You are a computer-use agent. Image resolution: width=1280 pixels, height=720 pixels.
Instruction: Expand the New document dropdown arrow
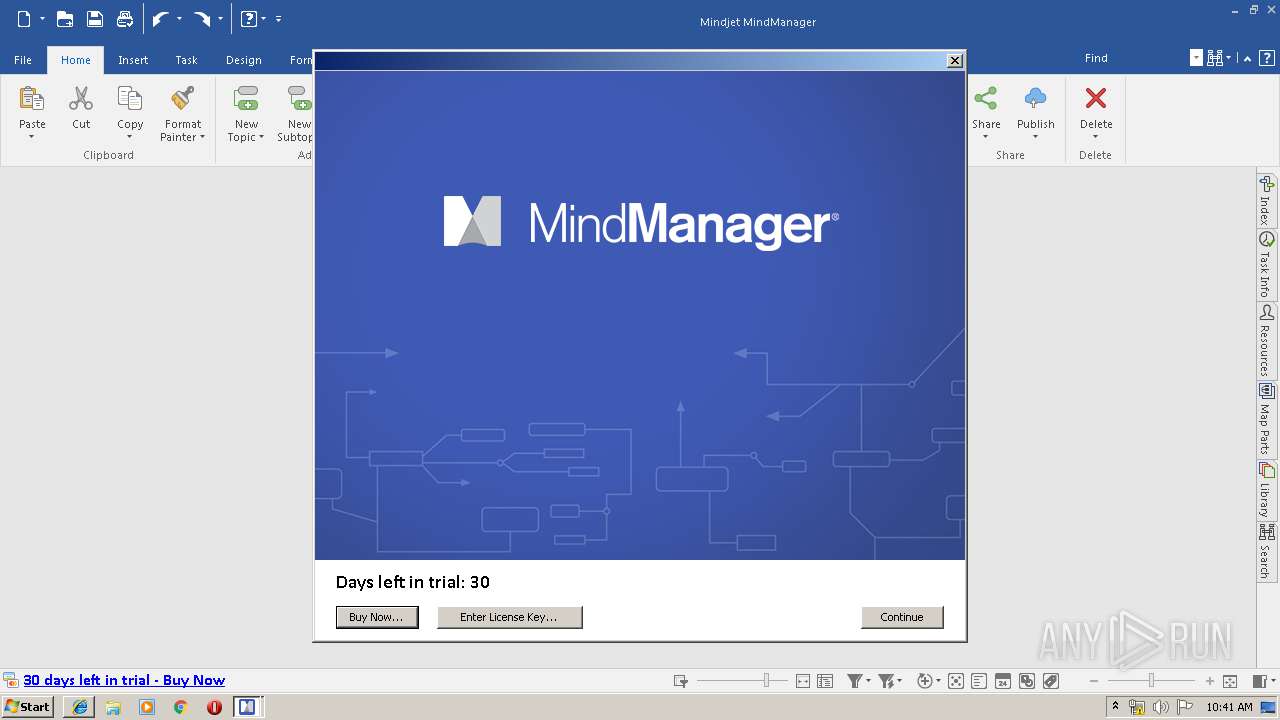42,18
